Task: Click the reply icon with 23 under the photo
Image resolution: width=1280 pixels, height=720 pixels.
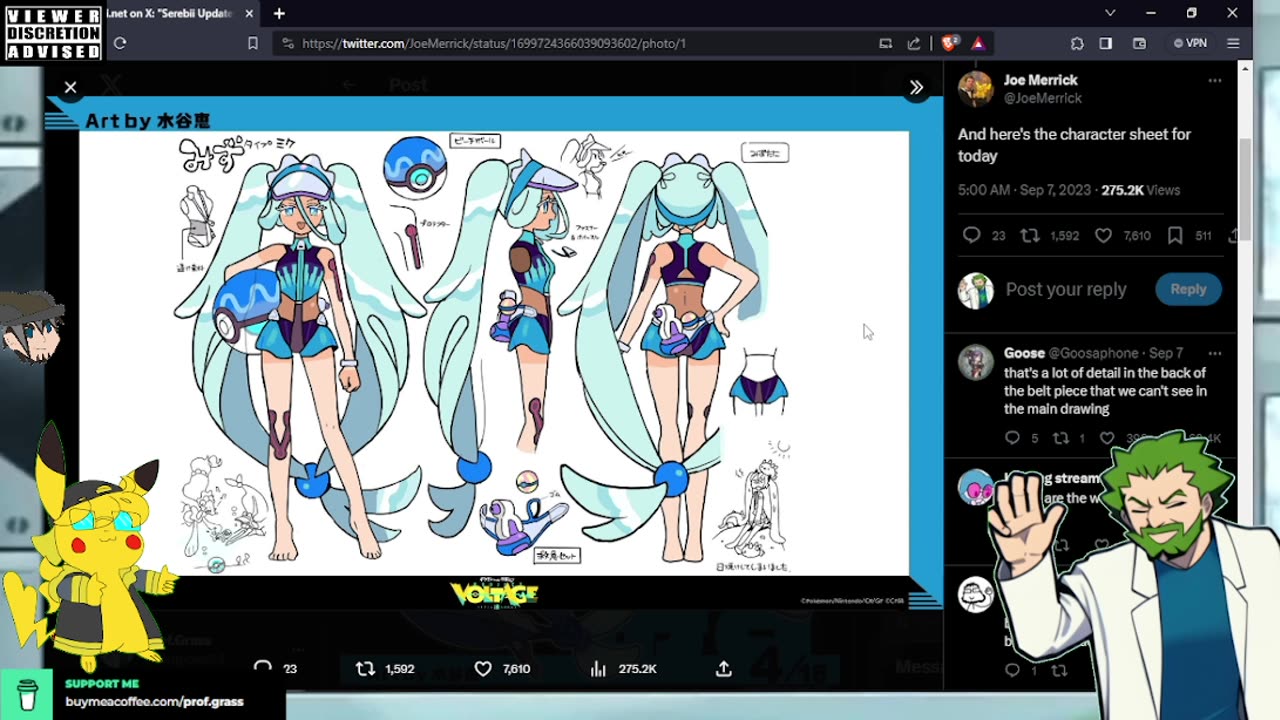Action: tap(264, 668)
